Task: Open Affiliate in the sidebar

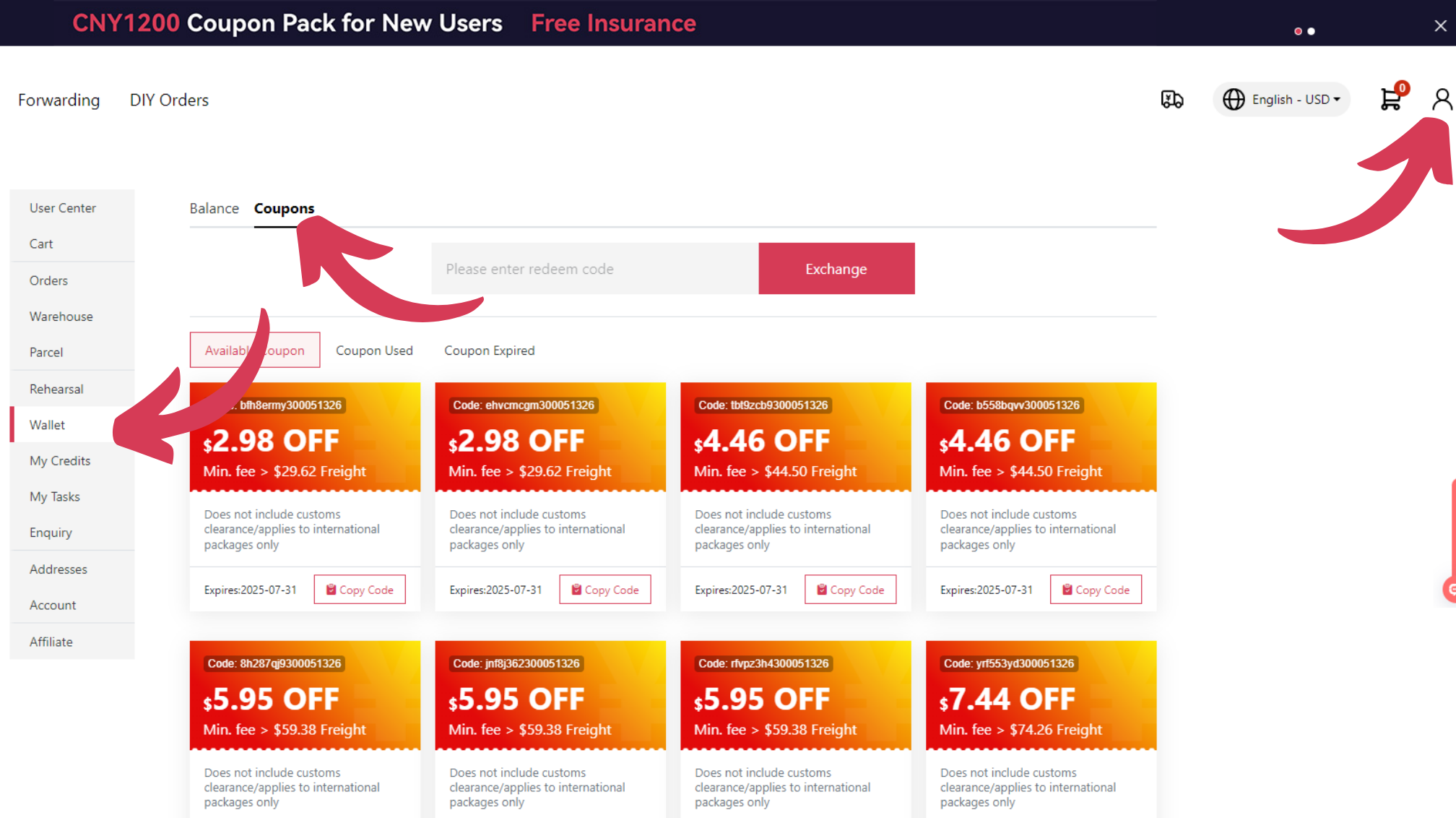Action: pos(51,642)
